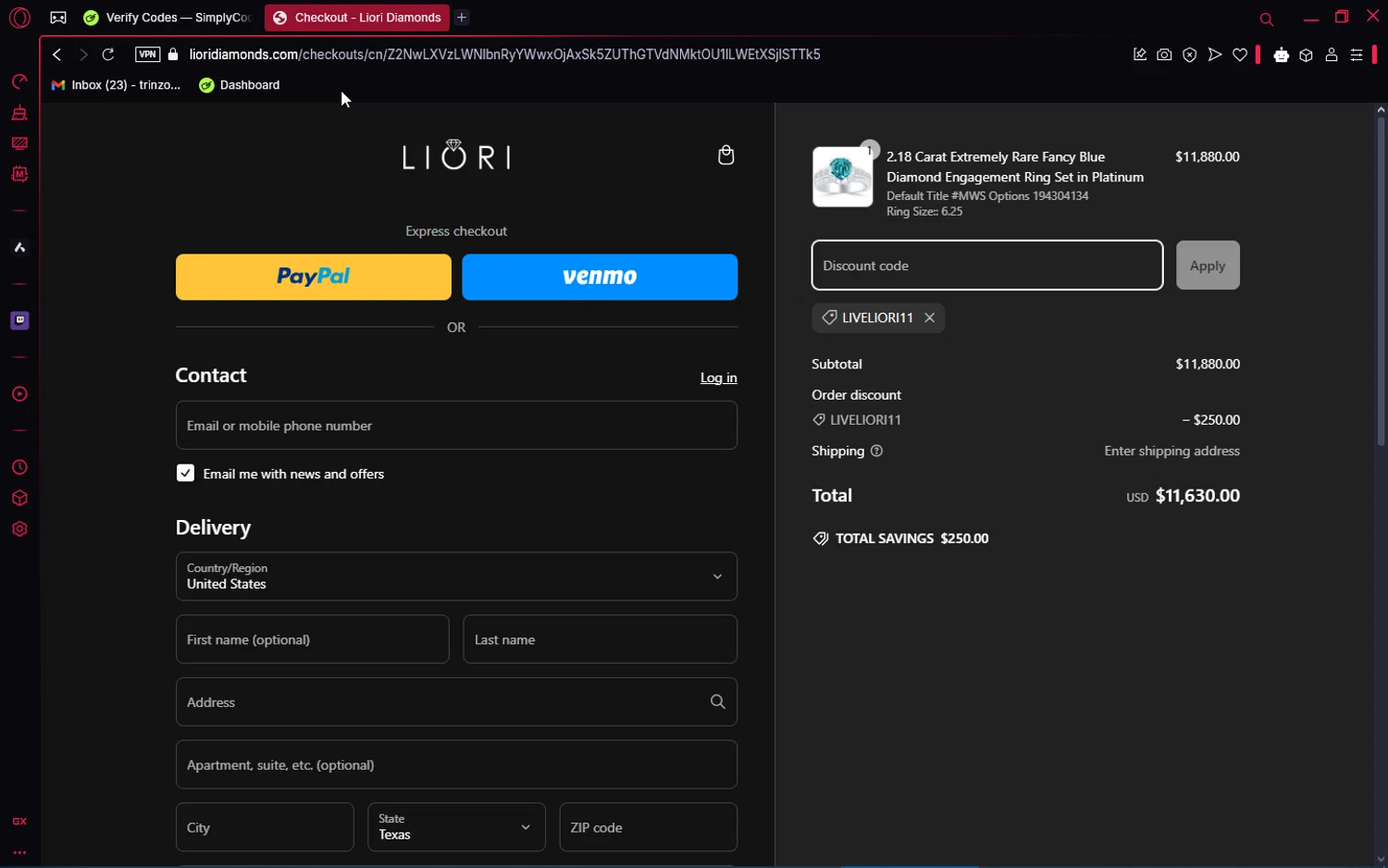Click the send-arrow Flow icon in toolbar
The image size is (1388, 868).
[x=1215, y=55]
